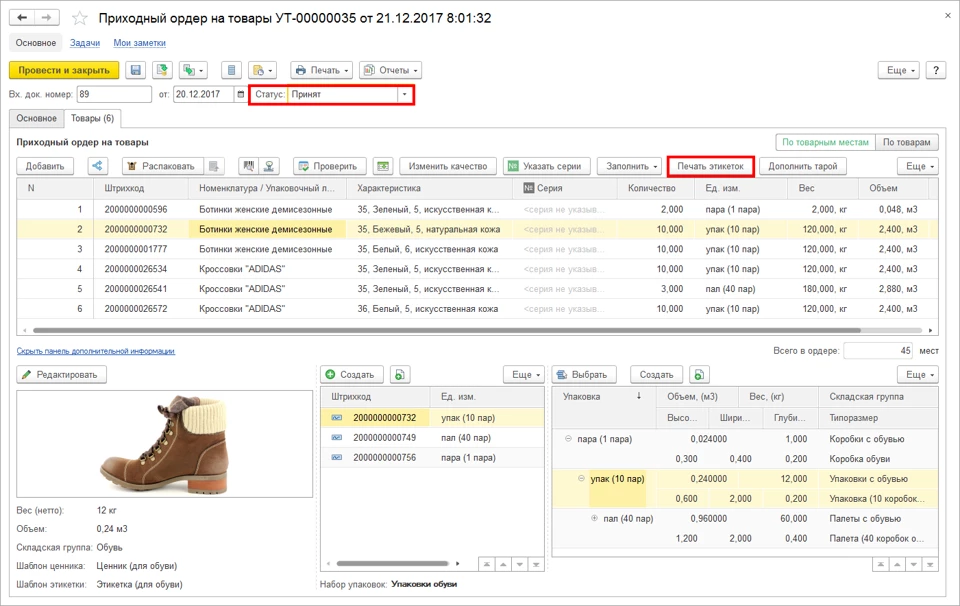The height and width of the screenshot is (606, 960).
Task: Open the Печать dropdown menu
Action: pos(321,70)
